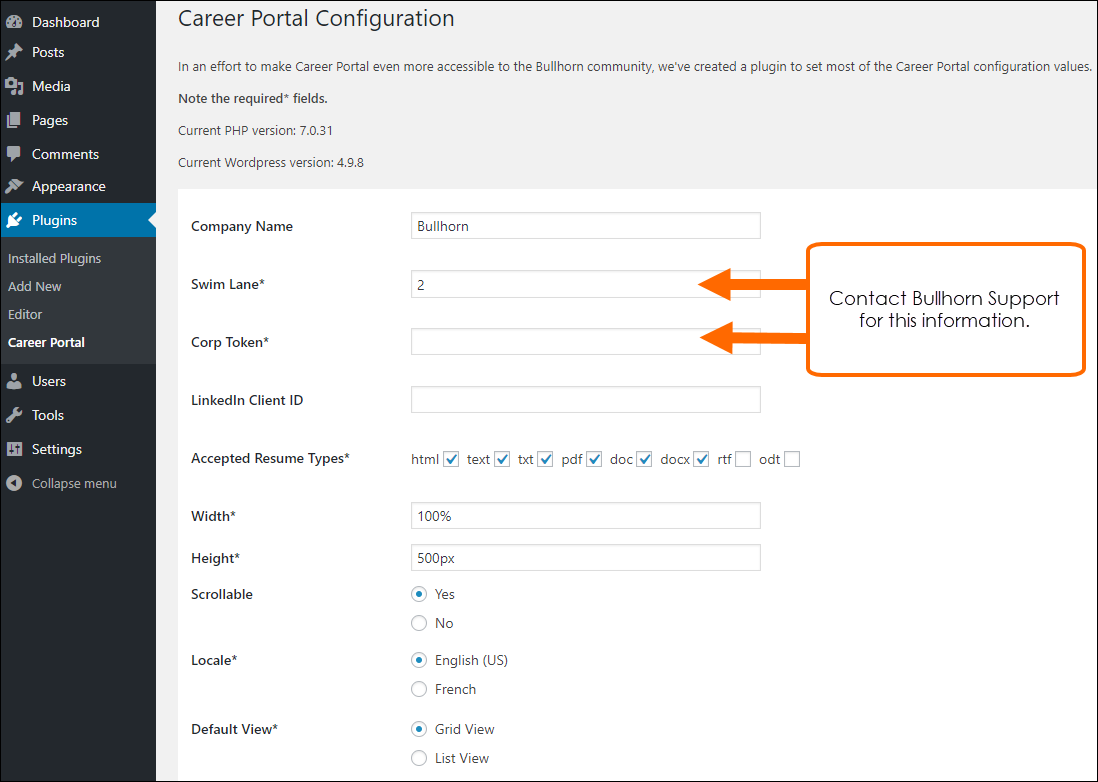Focus the Corp Token input field

pos(585,342)
